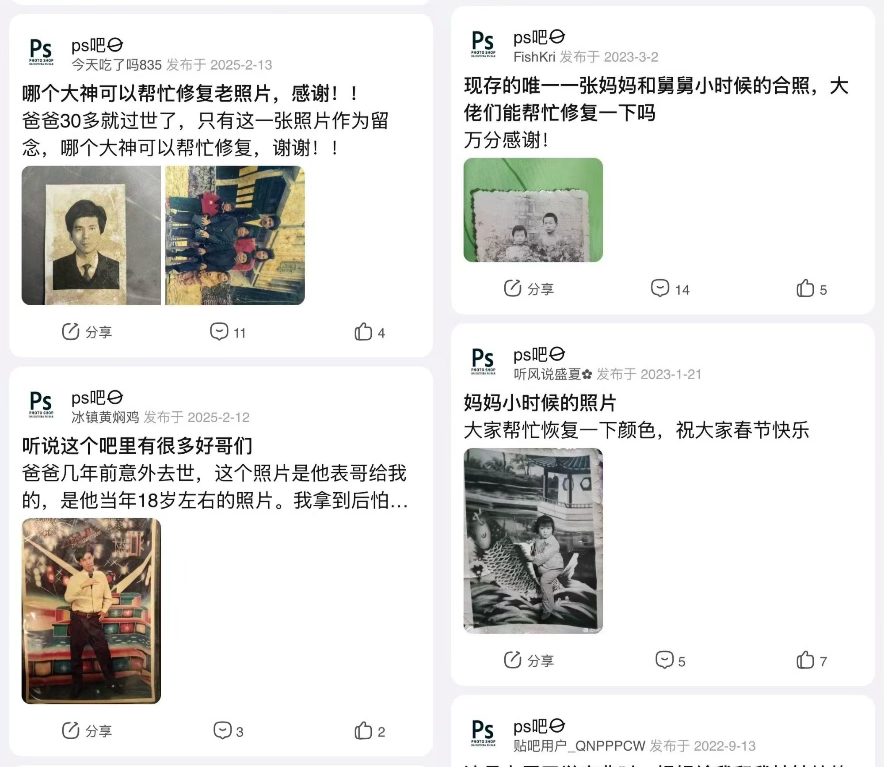Open the 14 comments on FishKri's post
This screenshot has width=884, height=767.
coord(670,289)
